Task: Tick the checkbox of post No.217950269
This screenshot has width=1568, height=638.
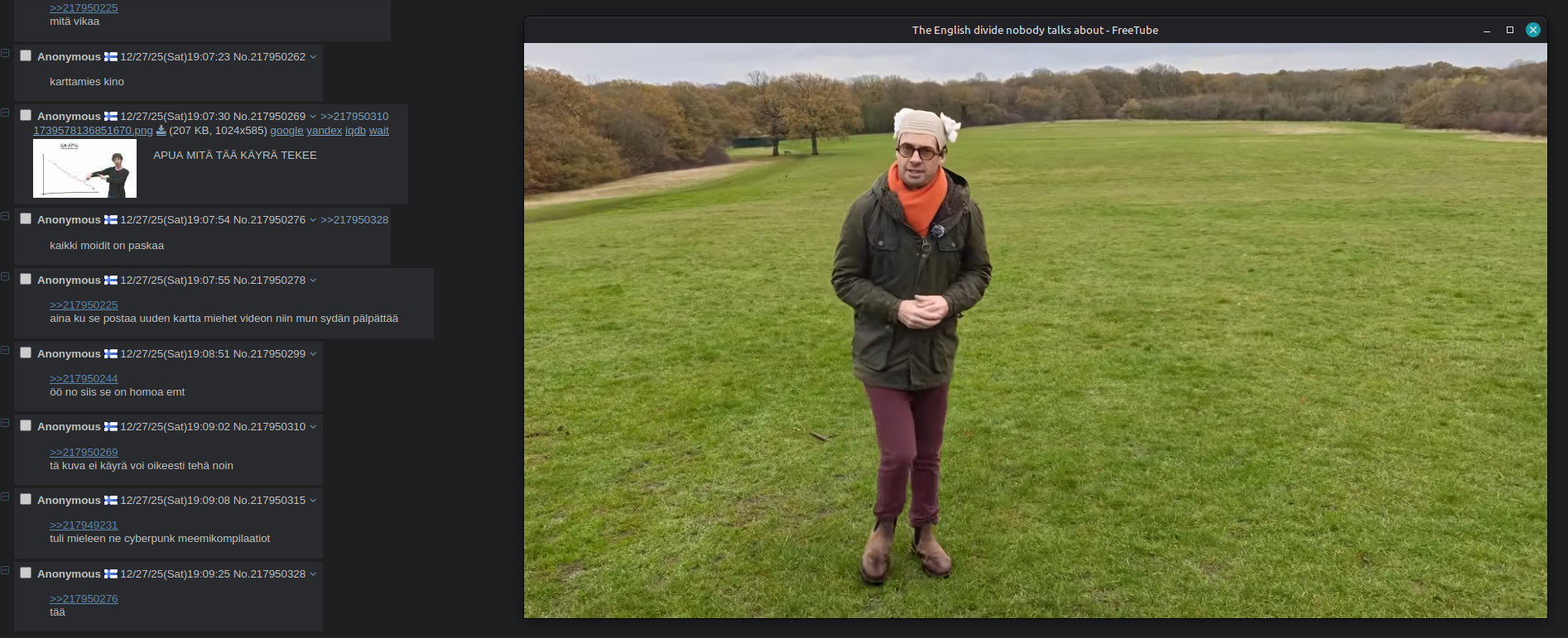Action: 26,115
